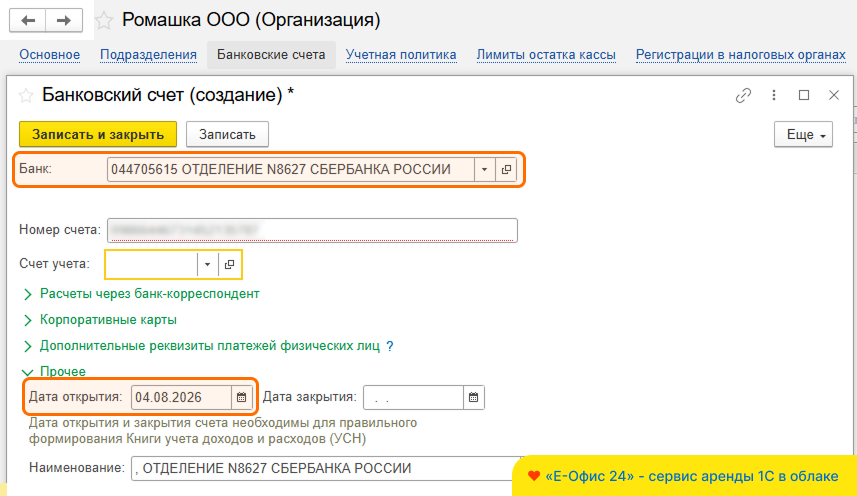Add organization Ромашка ООО to favorites star
857x496 pixels.
[103, 21]
